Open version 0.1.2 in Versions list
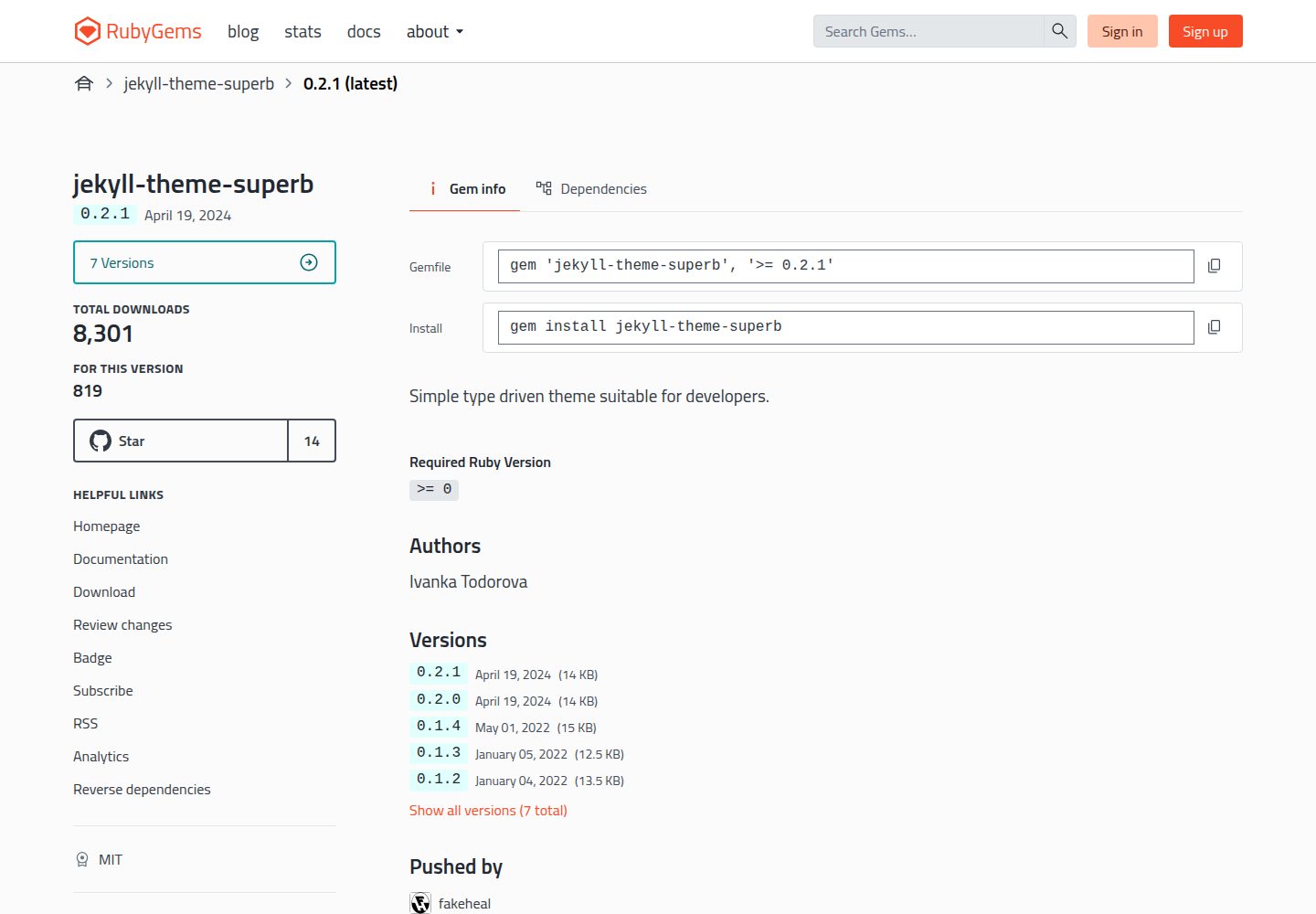This screenshot has height=914, width=1316. pos(439,779)
